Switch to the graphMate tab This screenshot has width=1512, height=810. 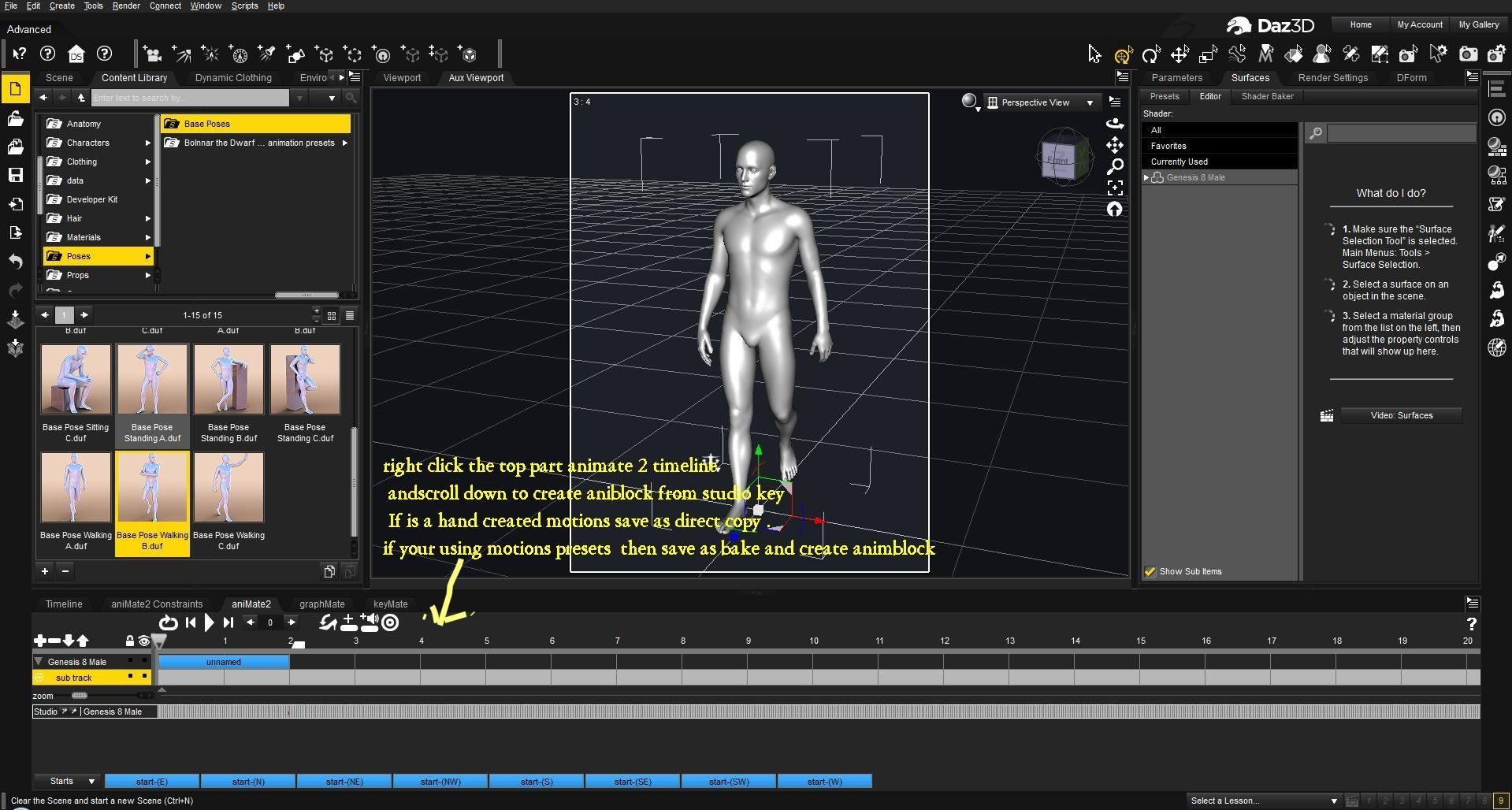(321, 604)
